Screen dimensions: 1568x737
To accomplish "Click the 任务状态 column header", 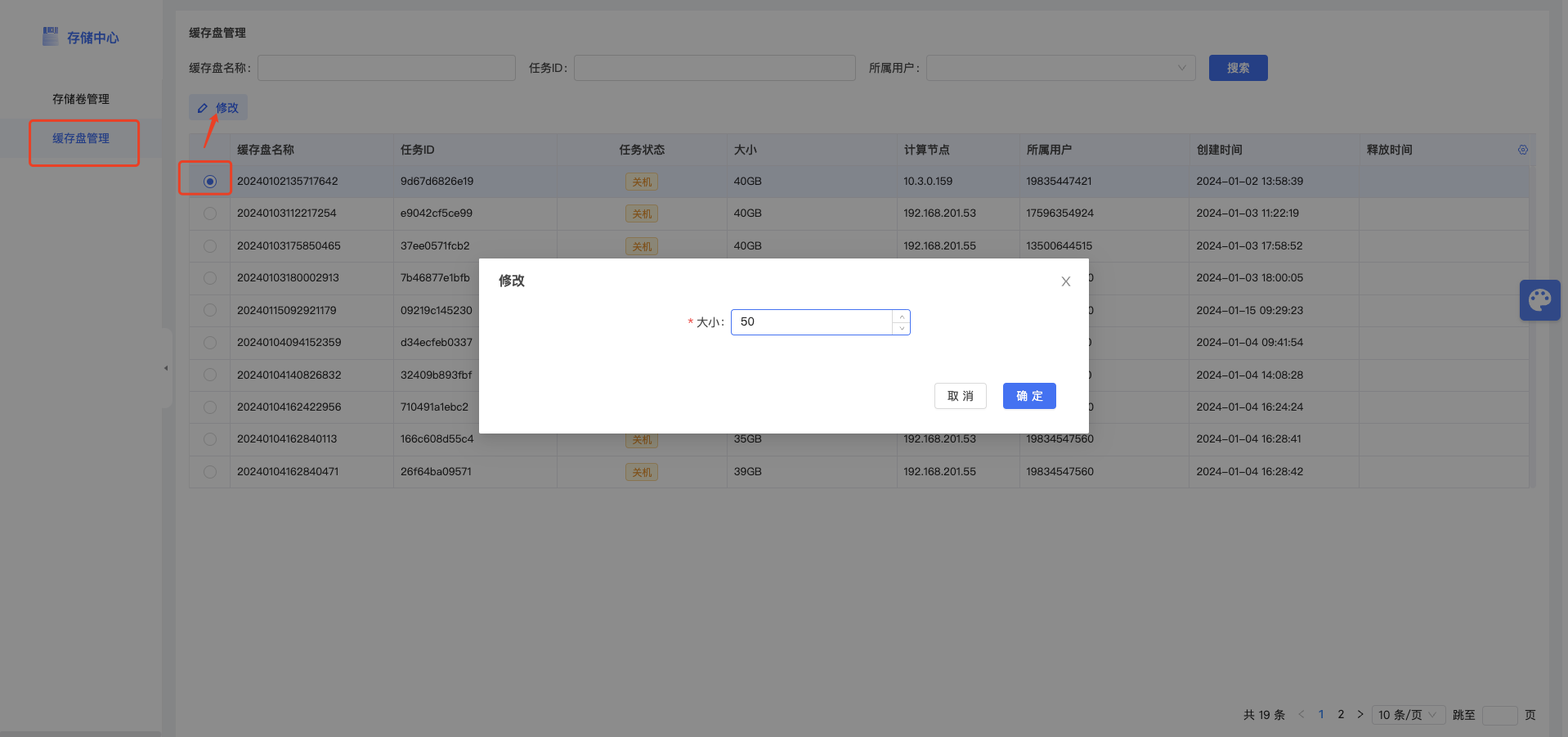I will tap(642, 150).
